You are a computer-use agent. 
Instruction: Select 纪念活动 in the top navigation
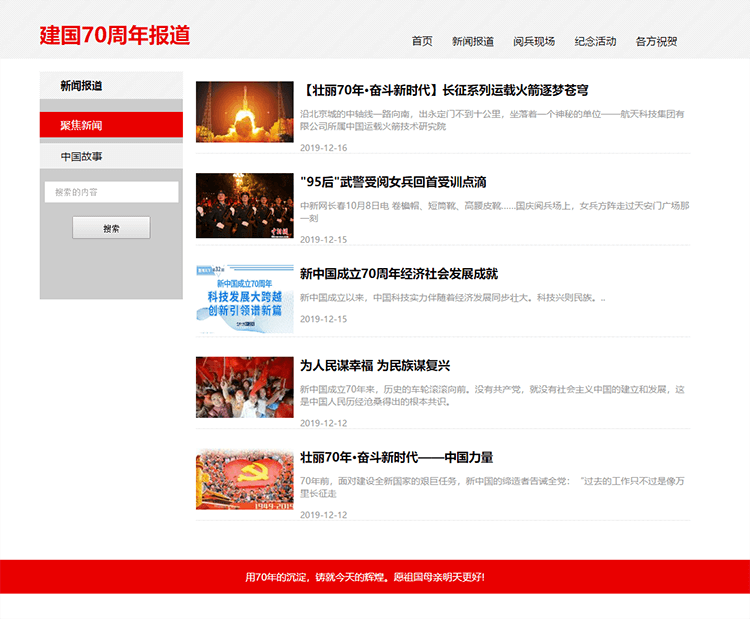pos(595,41)
